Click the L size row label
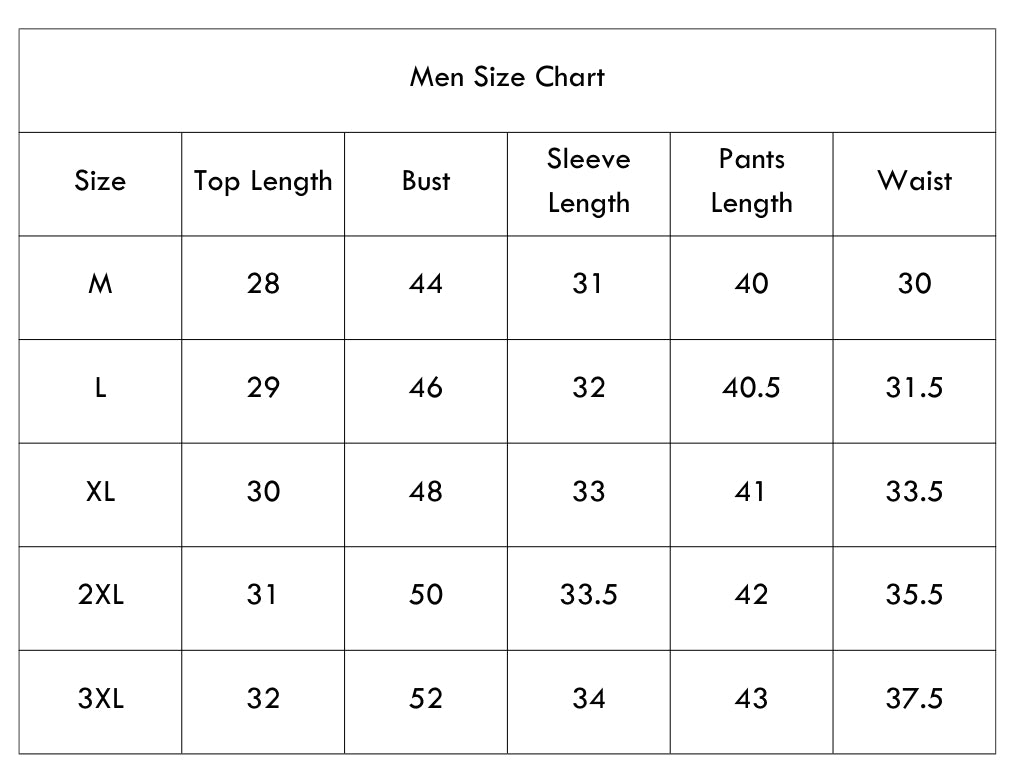Image resolution: width=1024 pixels, height=768 pixels. click(101, 388)
